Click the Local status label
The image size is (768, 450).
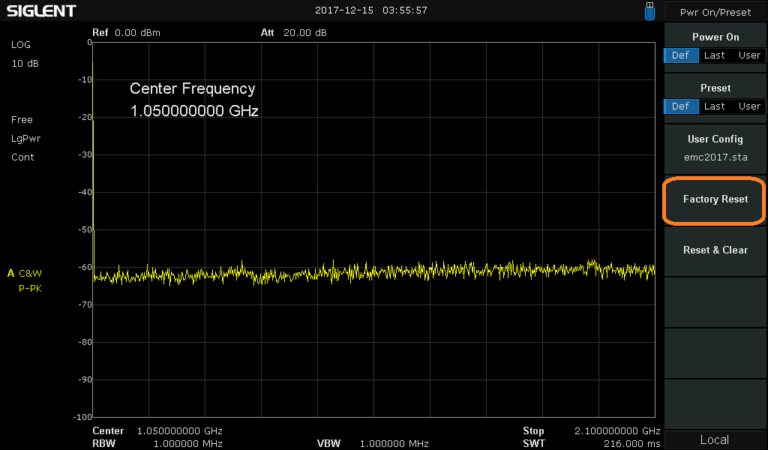click(x=715, y=440)
